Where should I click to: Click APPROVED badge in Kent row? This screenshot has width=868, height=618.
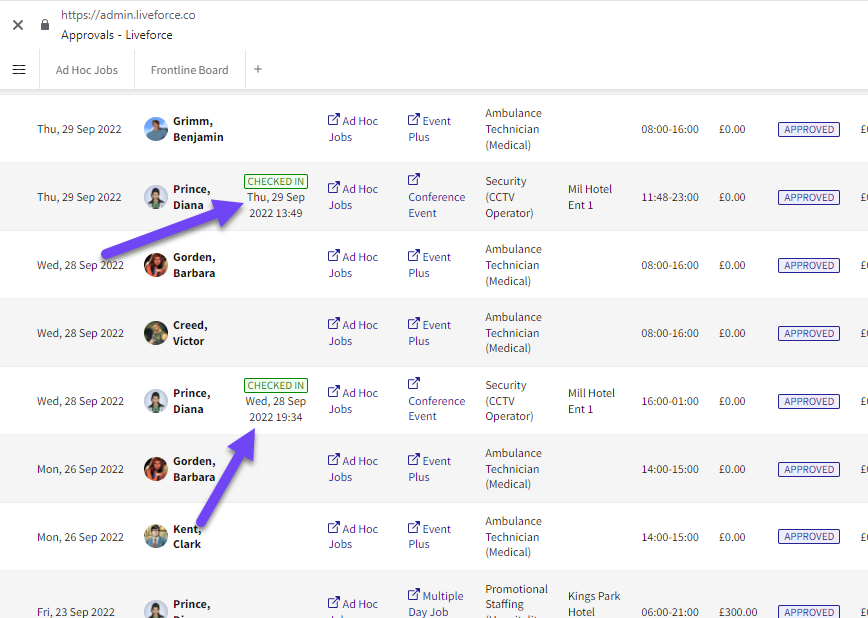(809, 537)
